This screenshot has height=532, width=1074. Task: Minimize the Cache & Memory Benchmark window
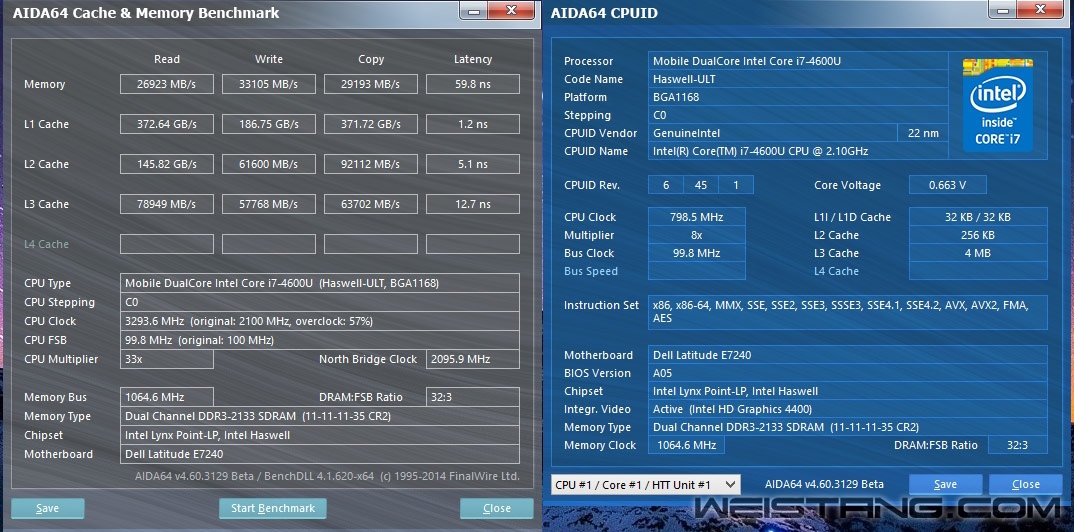pyautogui.click(x=473, y=10)
